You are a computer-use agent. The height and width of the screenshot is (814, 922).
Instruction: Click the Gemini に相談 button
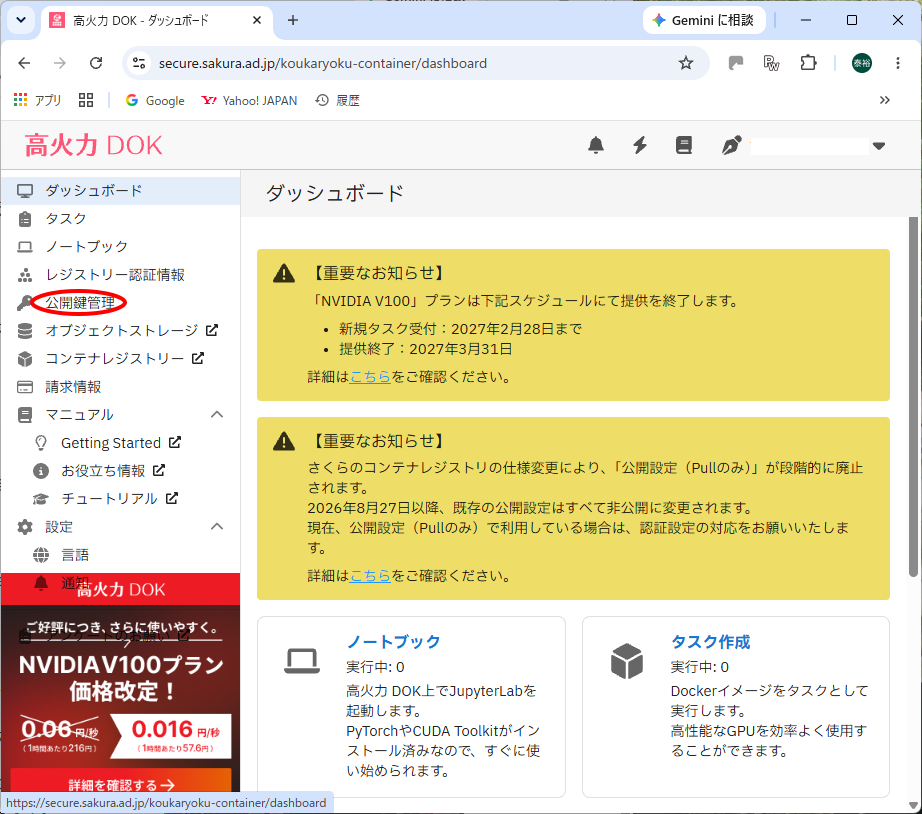pos(704,21)
